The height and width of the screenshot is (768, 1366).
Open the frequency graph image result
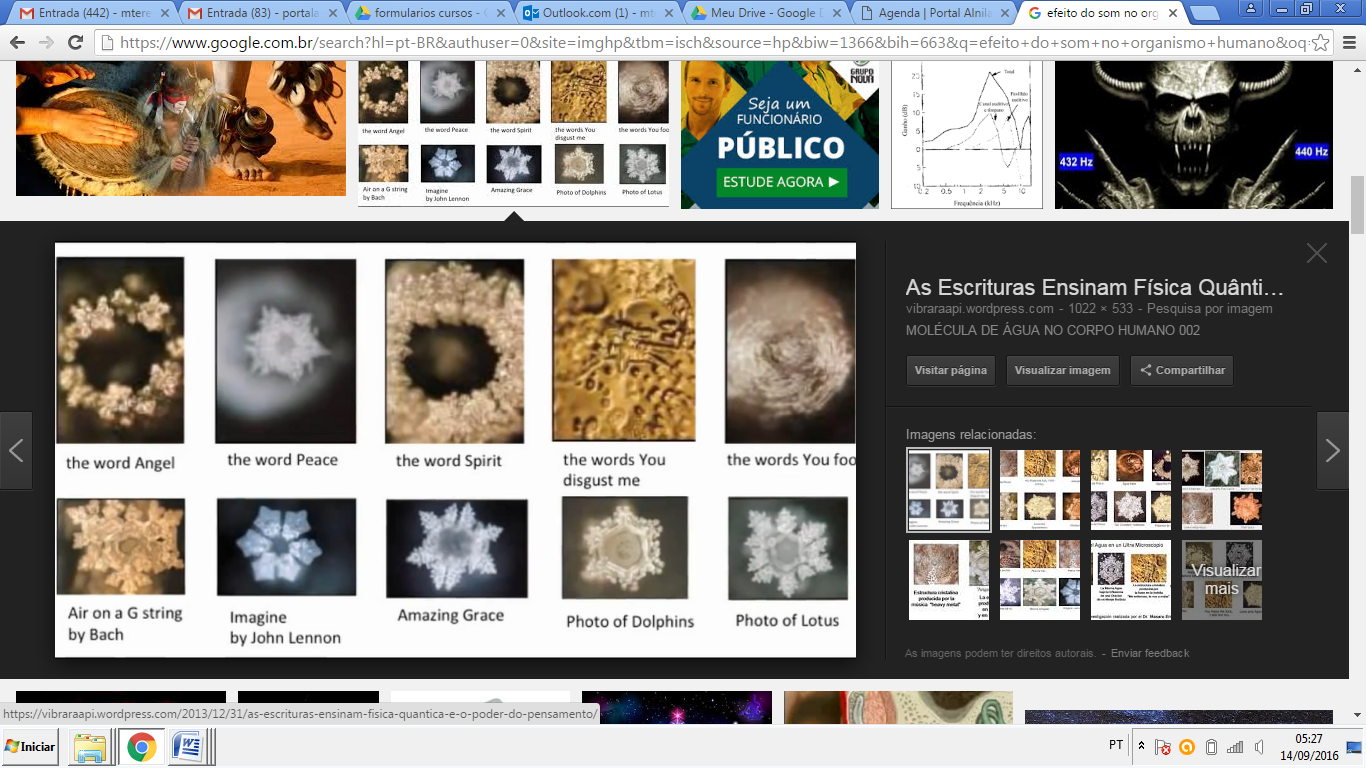coord(967,135)
